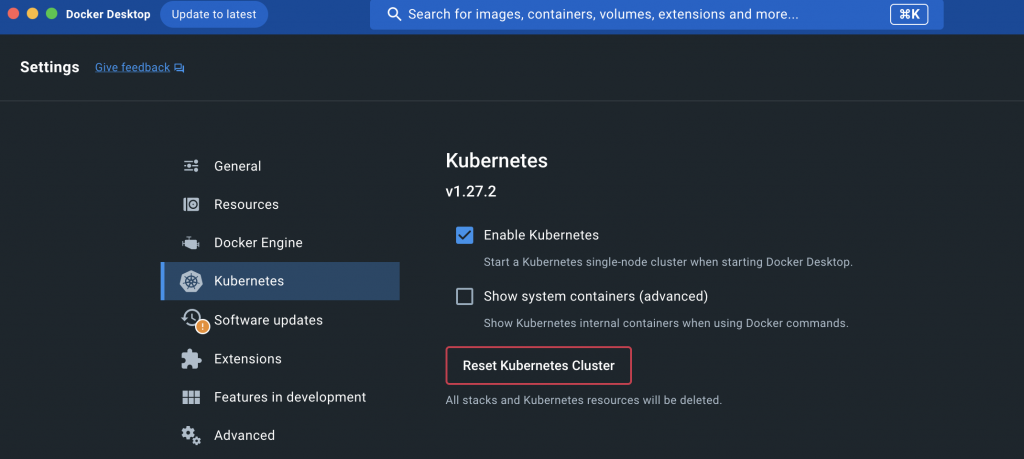Select Features in development tab

[x=290, y=397]
